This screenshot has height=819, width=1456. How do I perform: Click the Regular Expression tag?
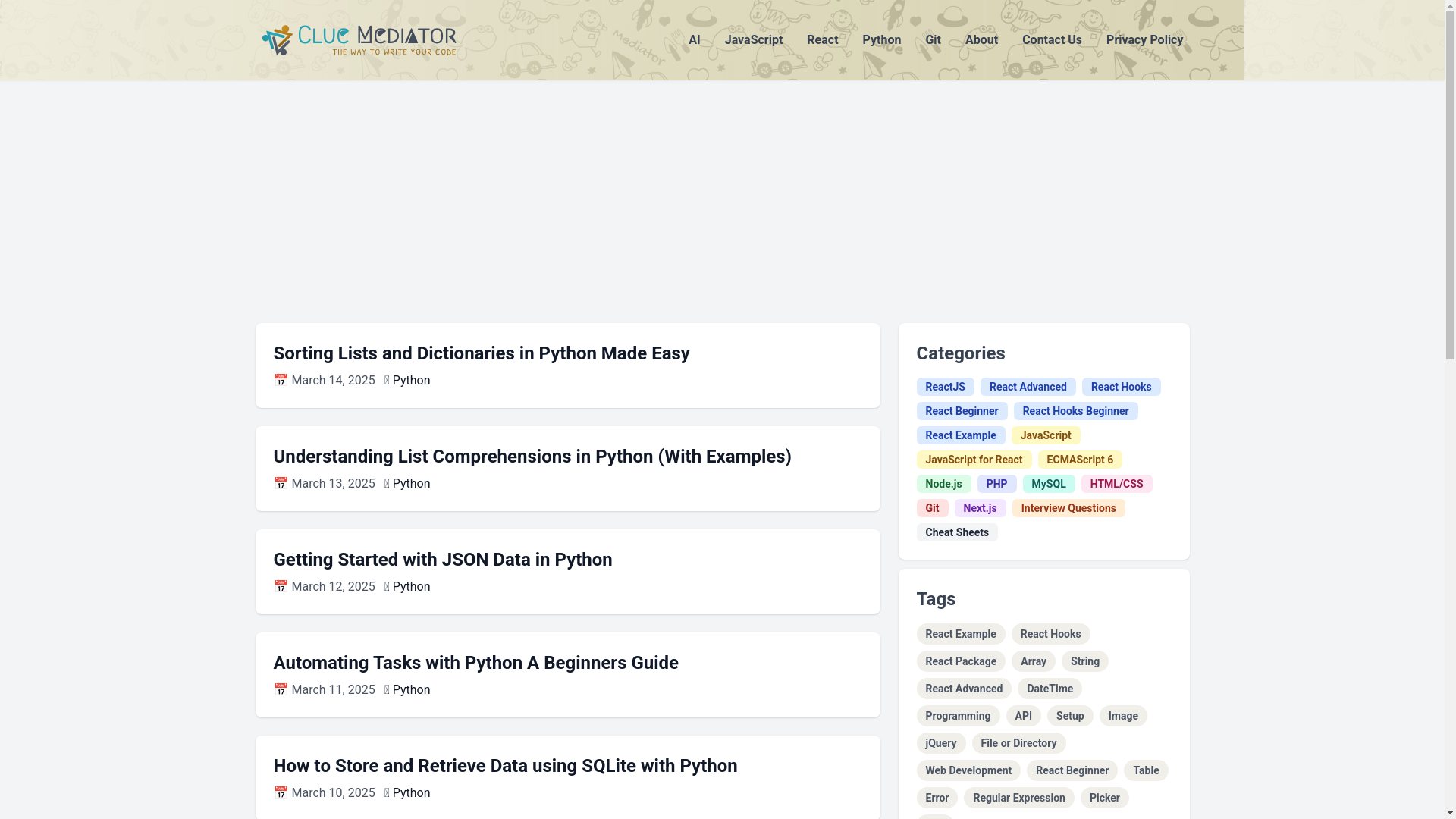[x=1018, y=798]
